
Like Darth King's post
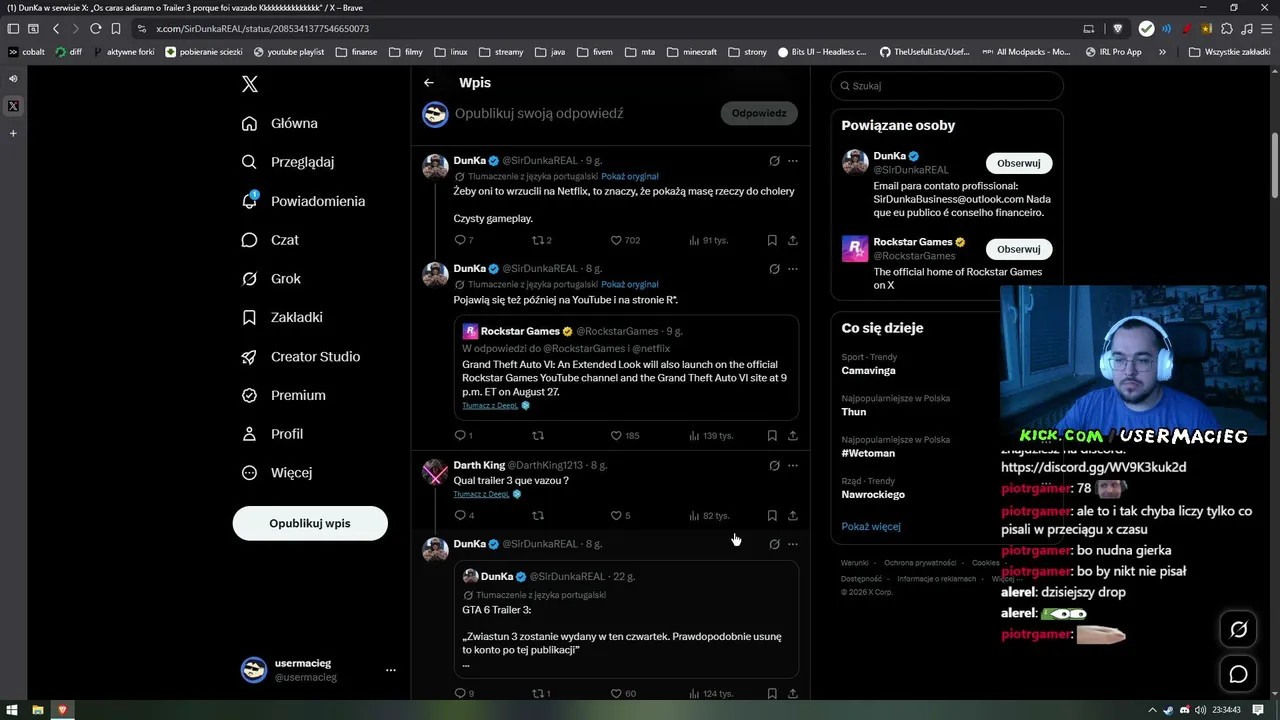[x=620, y=515]
